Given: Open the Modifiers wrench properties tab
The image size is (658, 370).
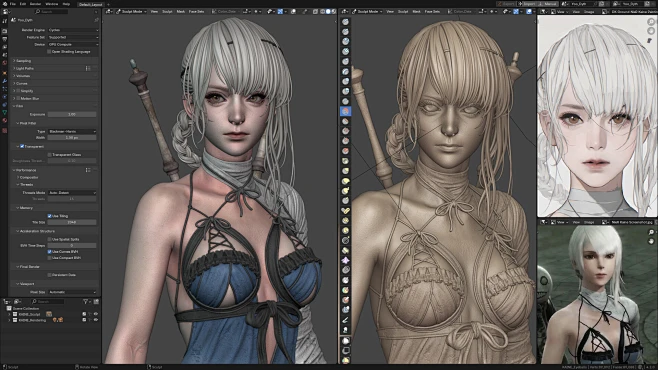Looking at the screenshot, I should [4, 80].
